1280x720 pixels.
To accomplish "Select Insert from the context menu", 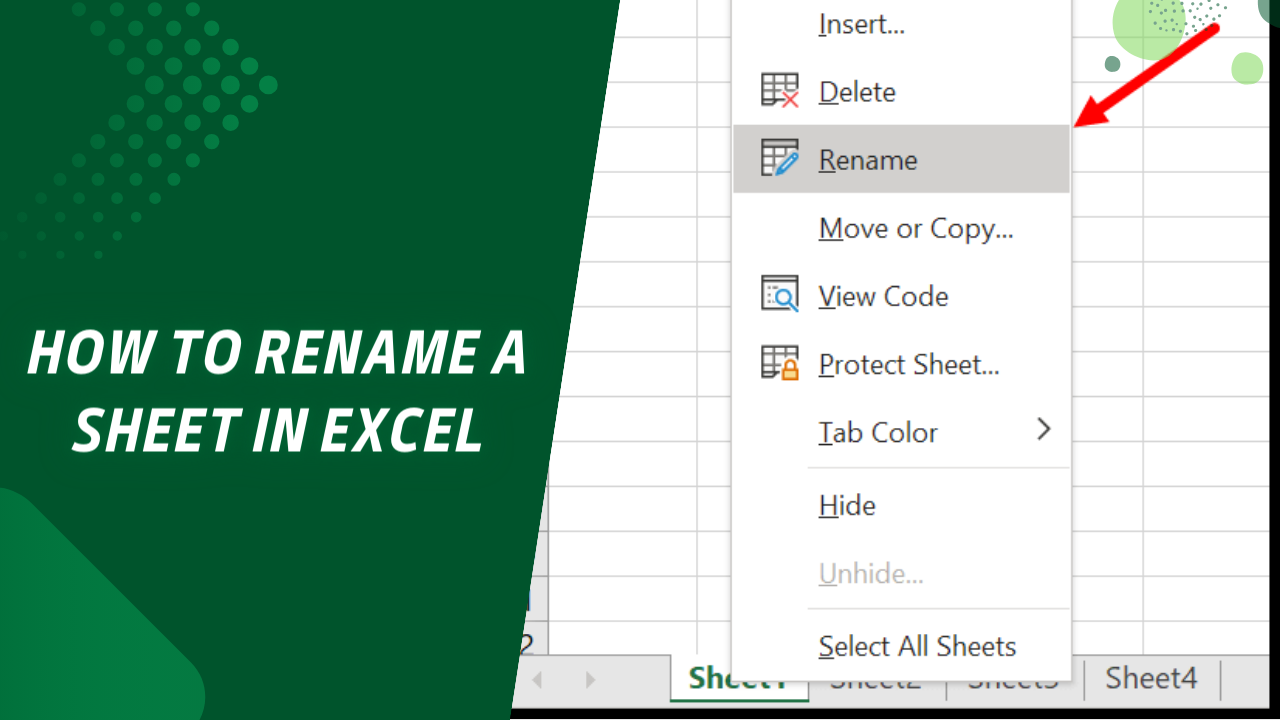I will click(861, 24).
